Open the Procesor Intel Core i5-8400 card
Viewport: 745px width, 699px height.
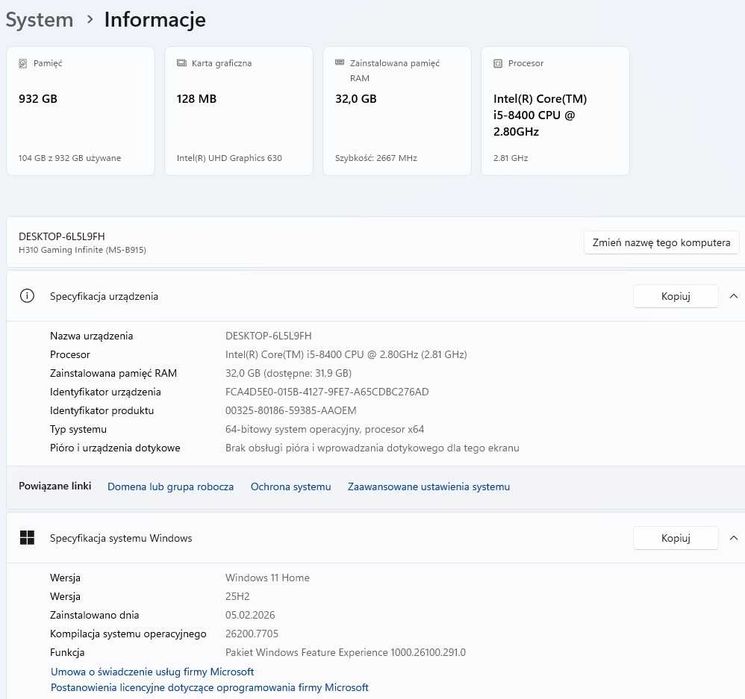[555, 111]
